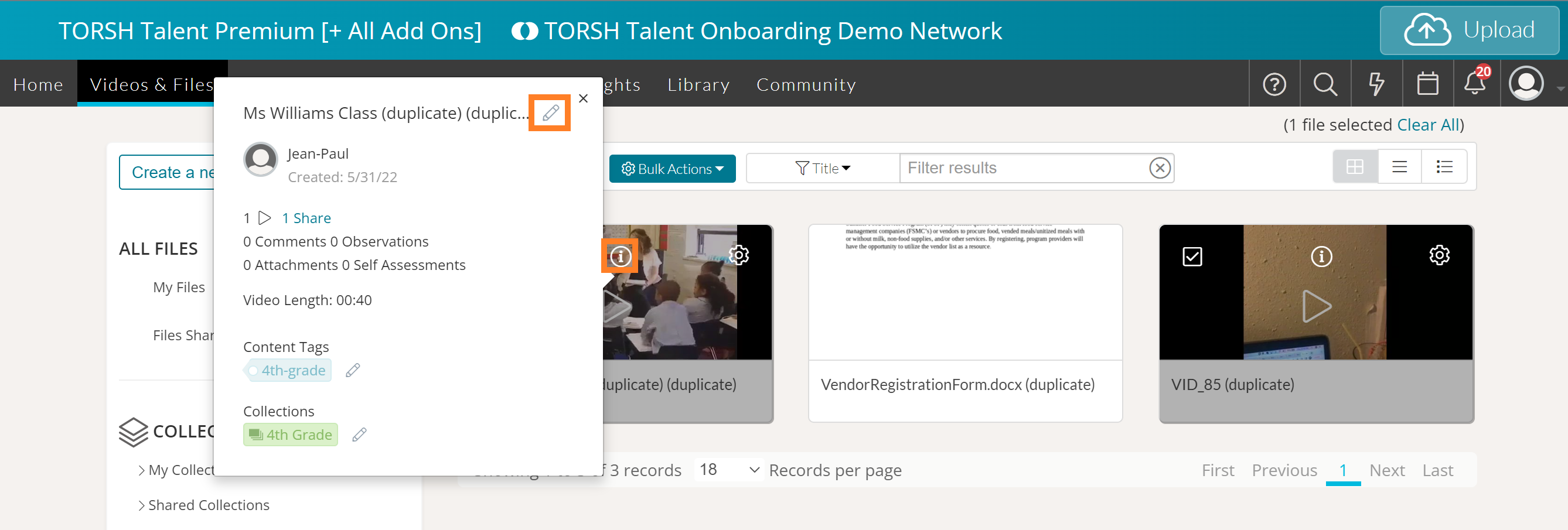Viewport: 1568px width, 530px height.
Task: Edit Content Tags with pencil icon
Action: pyautogui.click(x=353, y=370)
